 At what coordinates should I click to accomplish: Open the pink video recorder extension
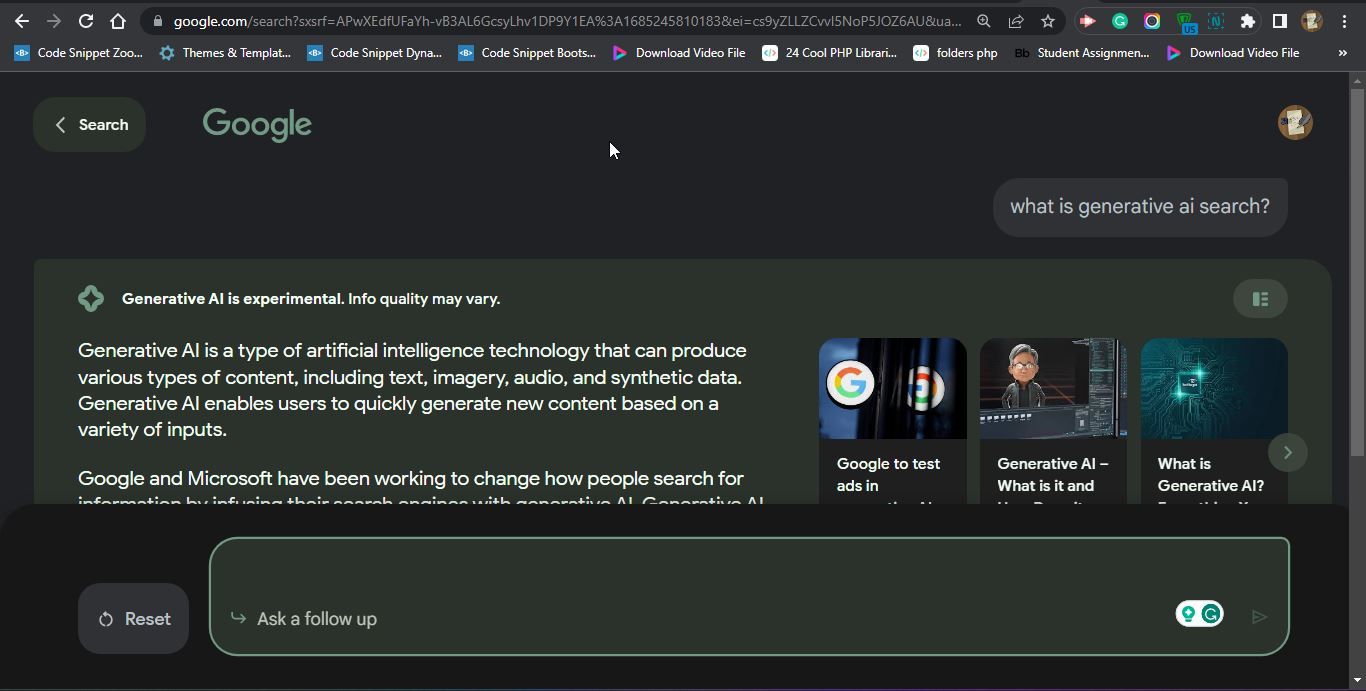pos(1088,21)
